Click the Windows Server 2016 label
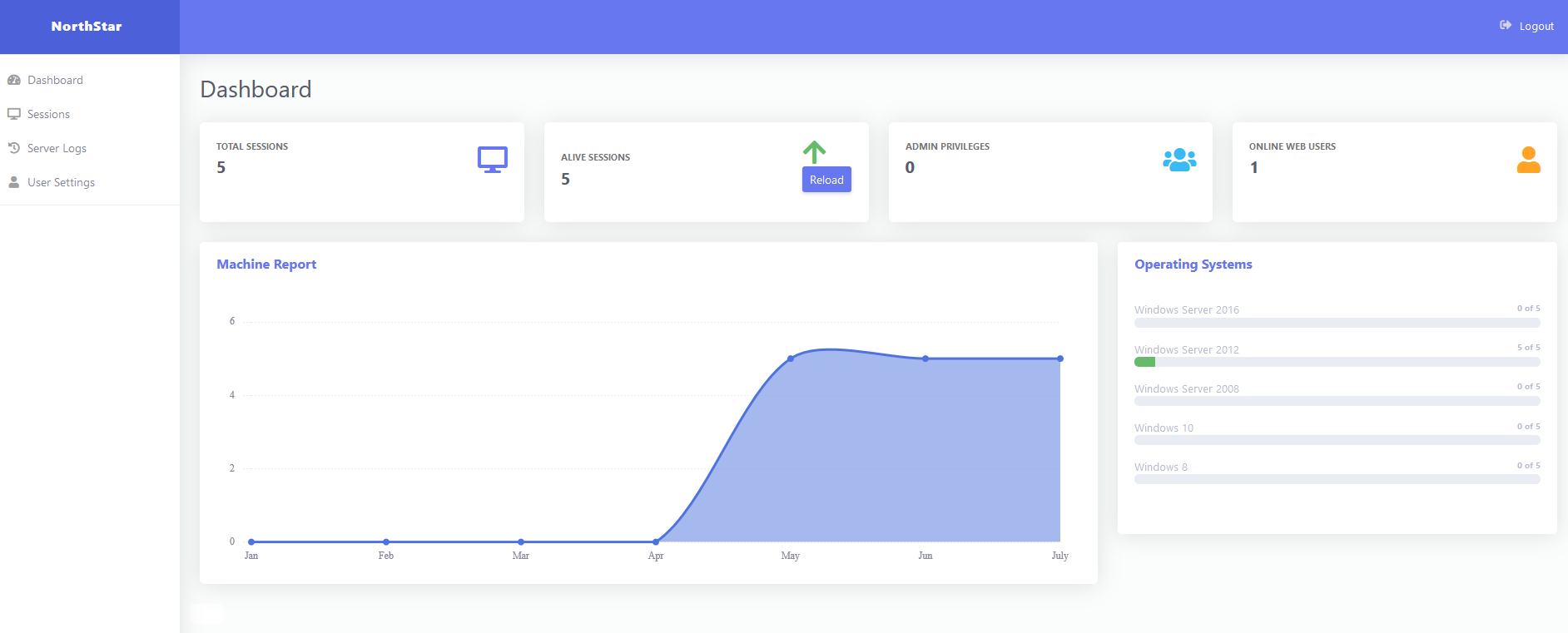The height and width of the screenshot is (633, 1568). click(1187, 309)
